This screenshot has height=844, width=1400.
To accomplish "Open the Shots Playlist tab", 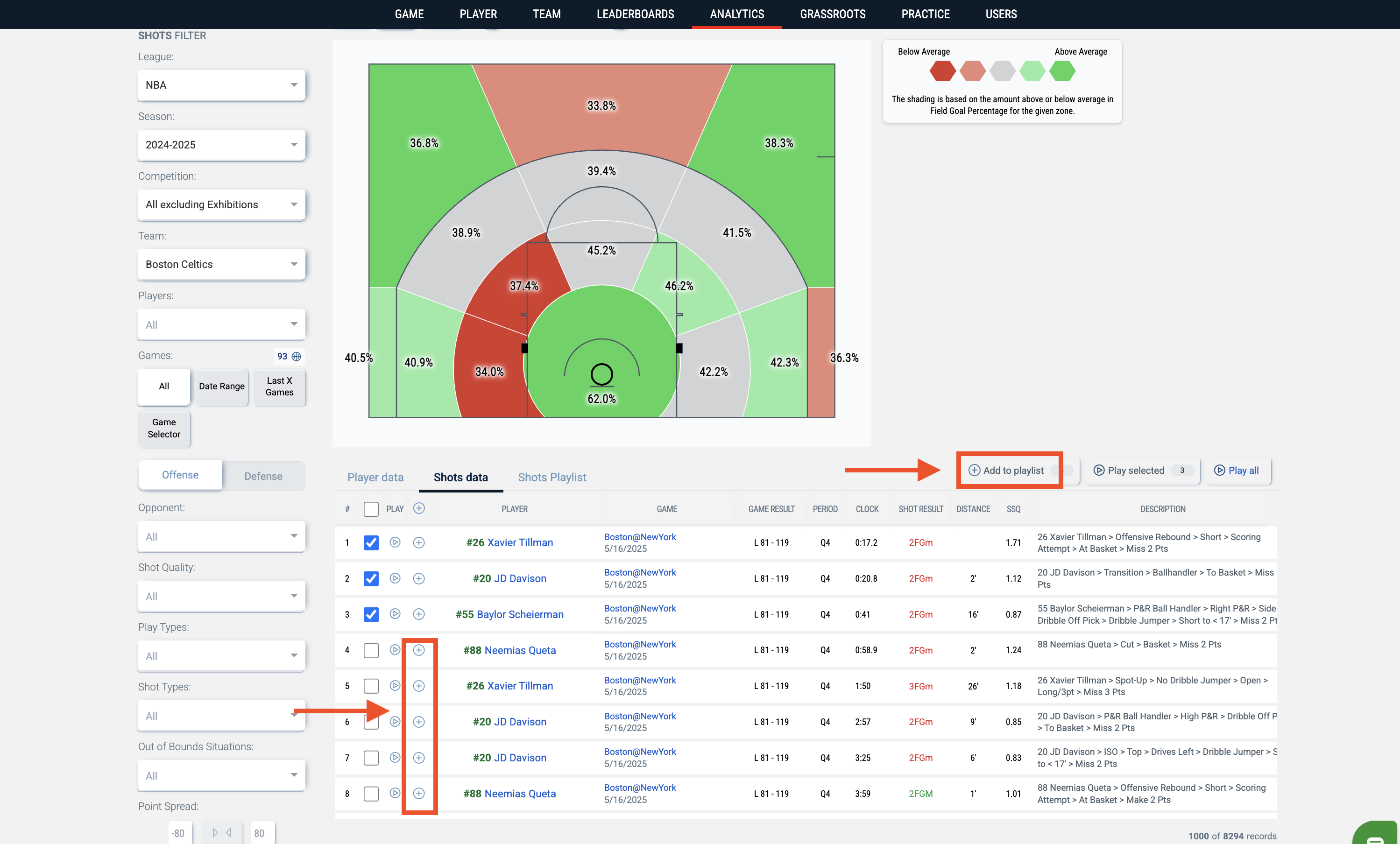I will click(552, 477).
